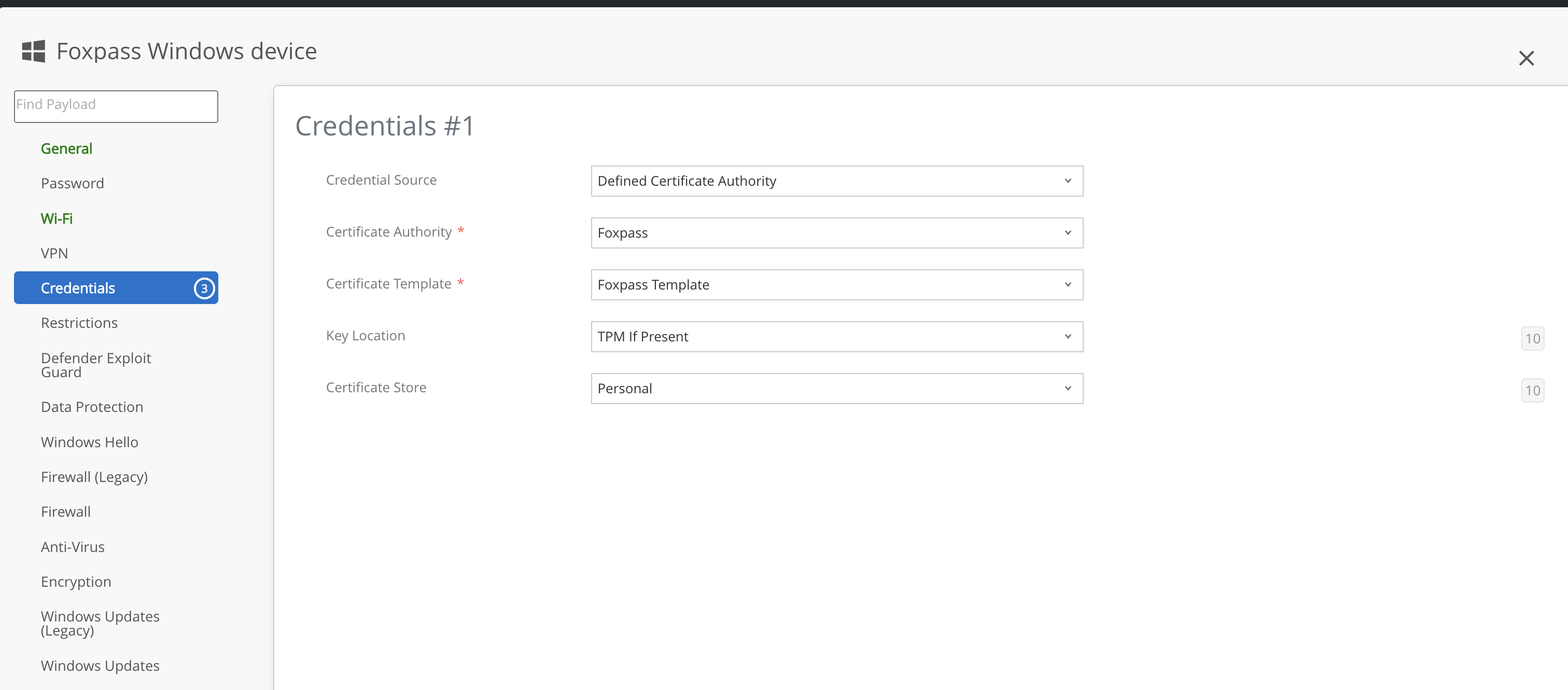Click the Anti-Virus sidebar icon
The image size is (1568, 690).
(x=72, y=546)
